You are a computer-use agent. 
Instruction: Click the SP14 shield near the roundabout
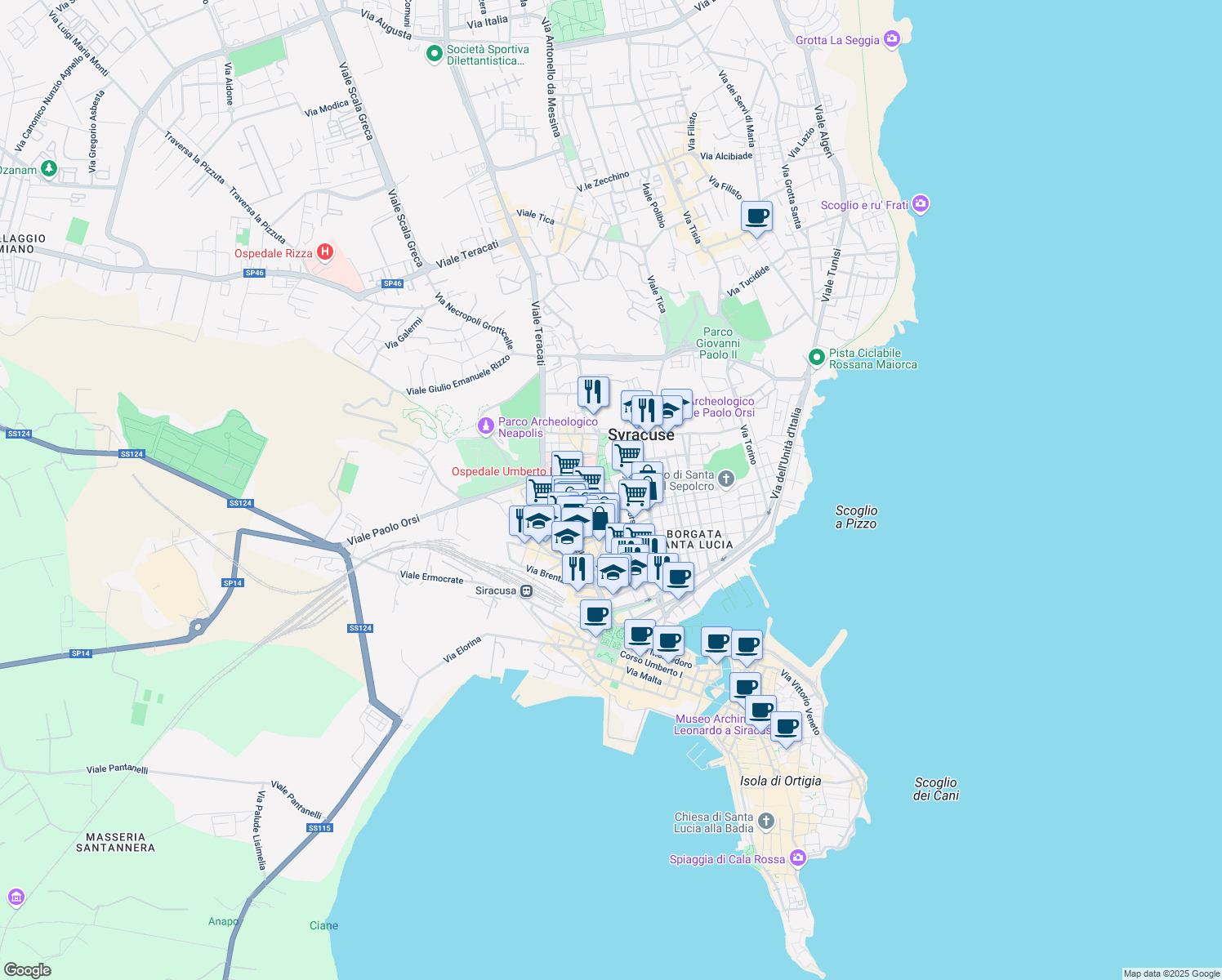pyautogui.click(x=233, y=583)
